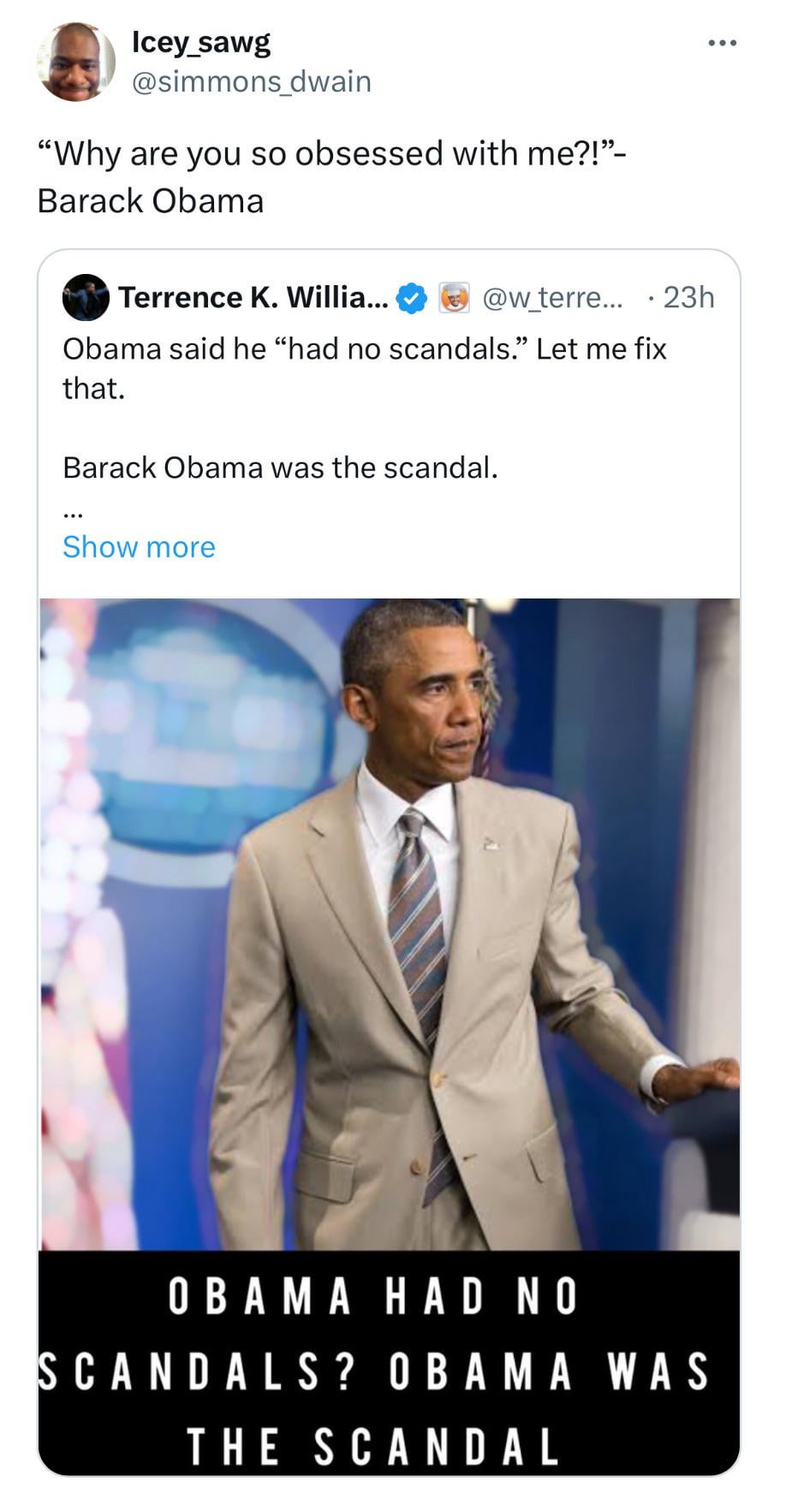Viewport: 786px width, 1512px height.
Task: Click the affiliate badge beside the checkmark
Action: (454, 297)
